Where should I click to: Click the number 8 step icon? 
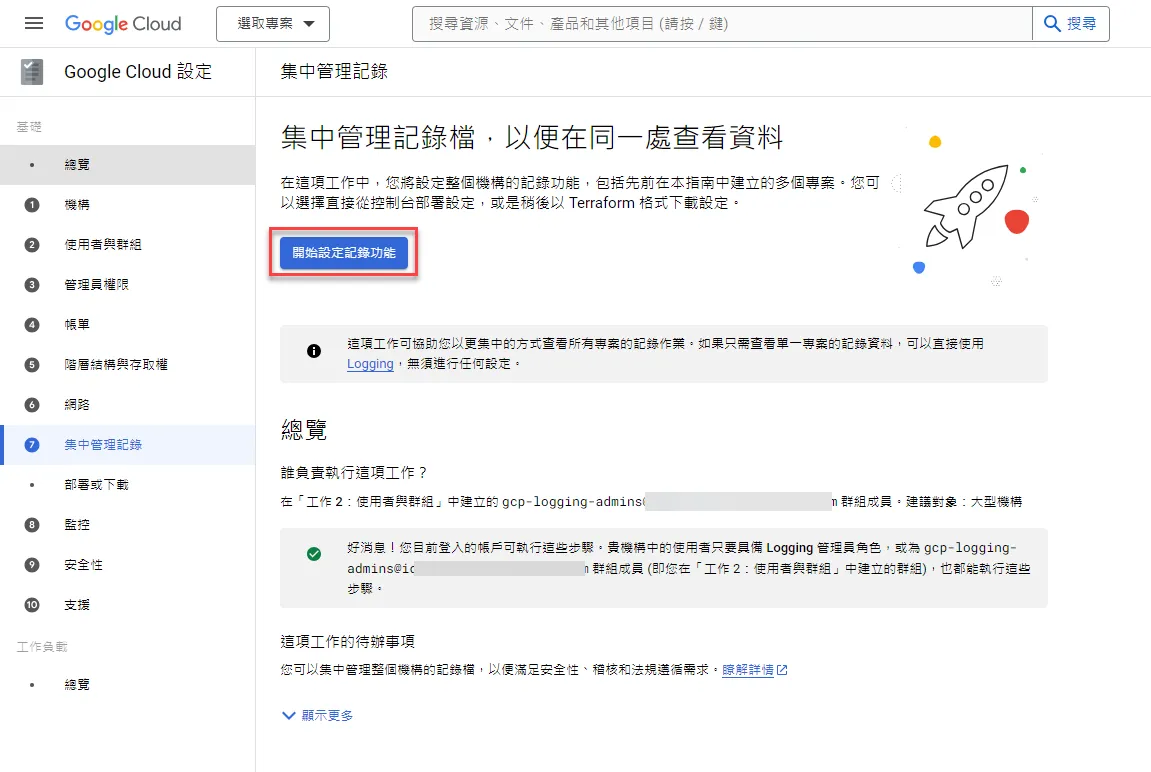[32, 525]
